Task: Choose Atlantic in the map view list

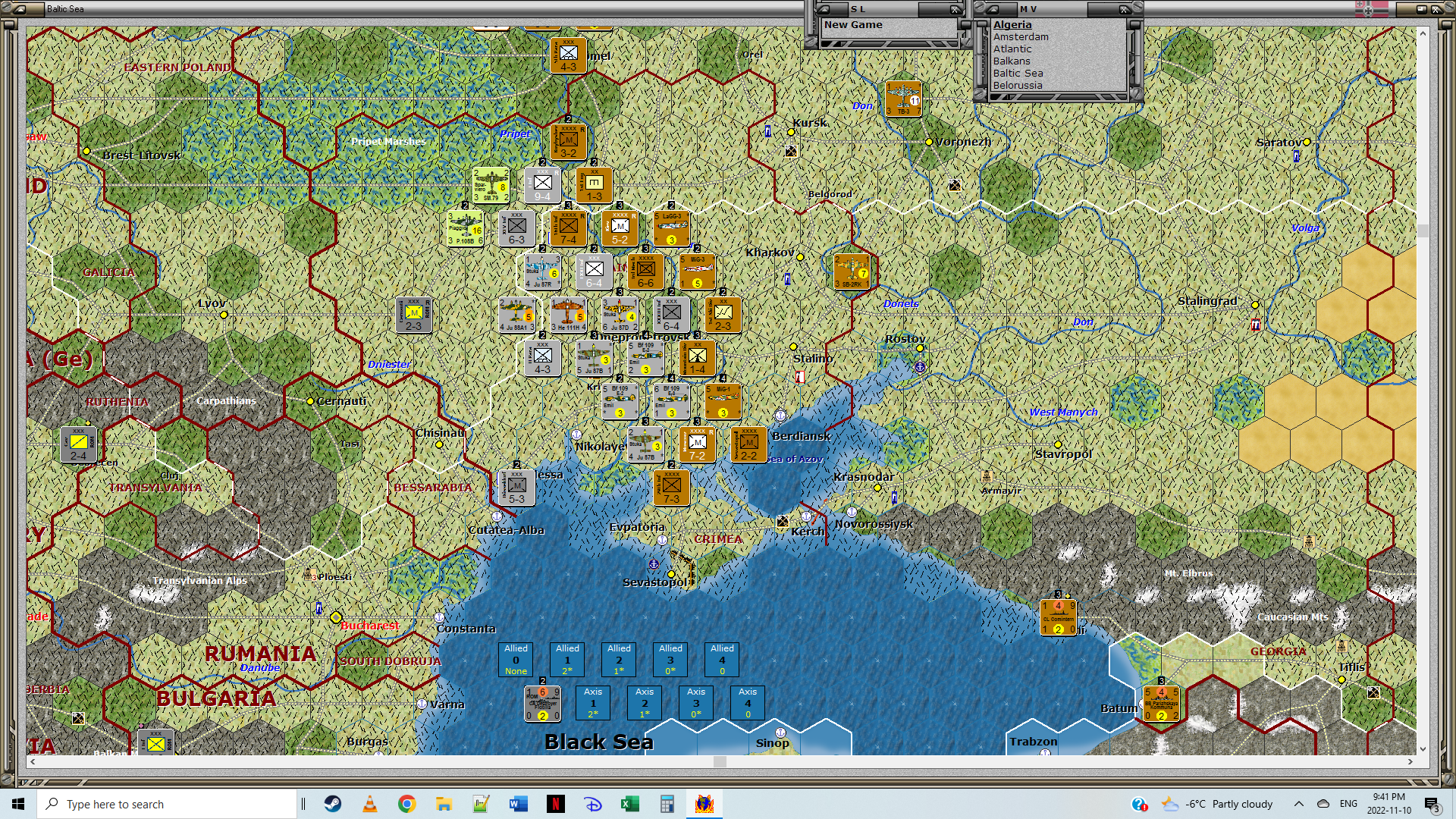Action: tap(1012, 49)
